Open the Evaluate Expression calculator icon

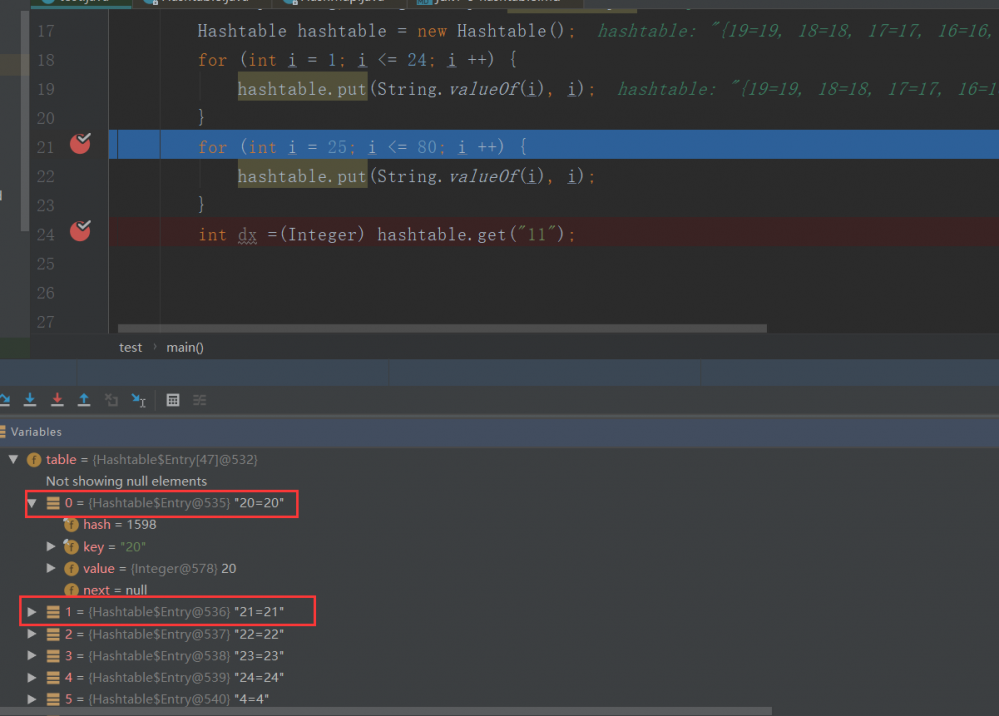173,400
